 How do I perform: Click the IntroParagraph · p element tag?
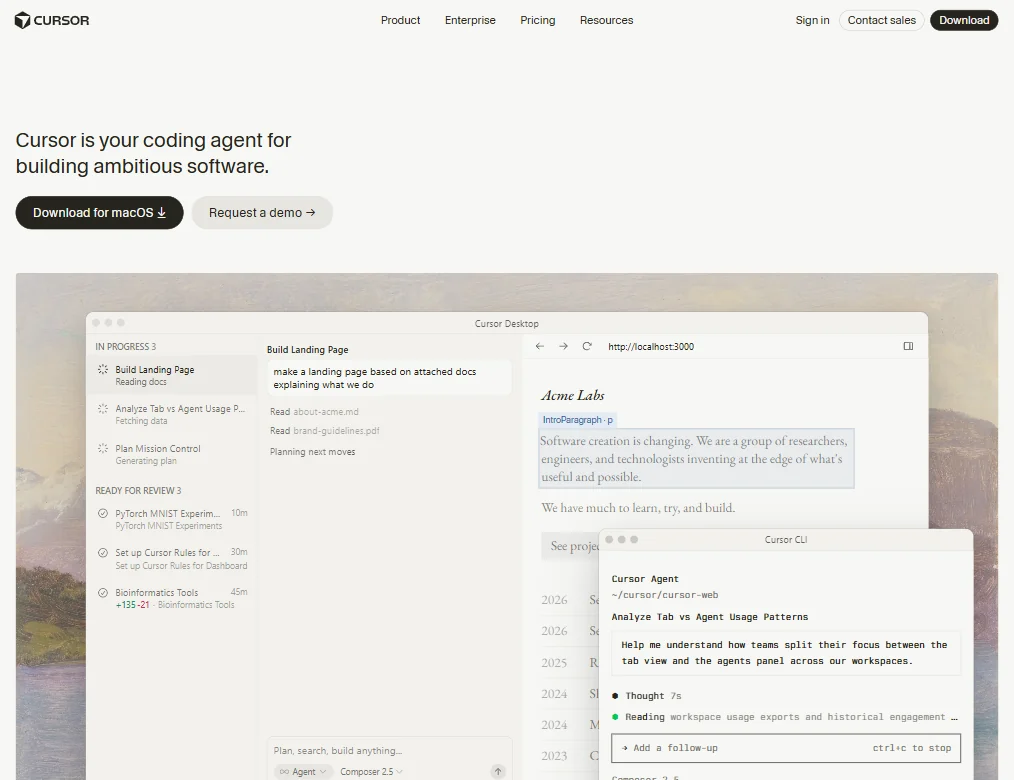click(x=577, y=420)
